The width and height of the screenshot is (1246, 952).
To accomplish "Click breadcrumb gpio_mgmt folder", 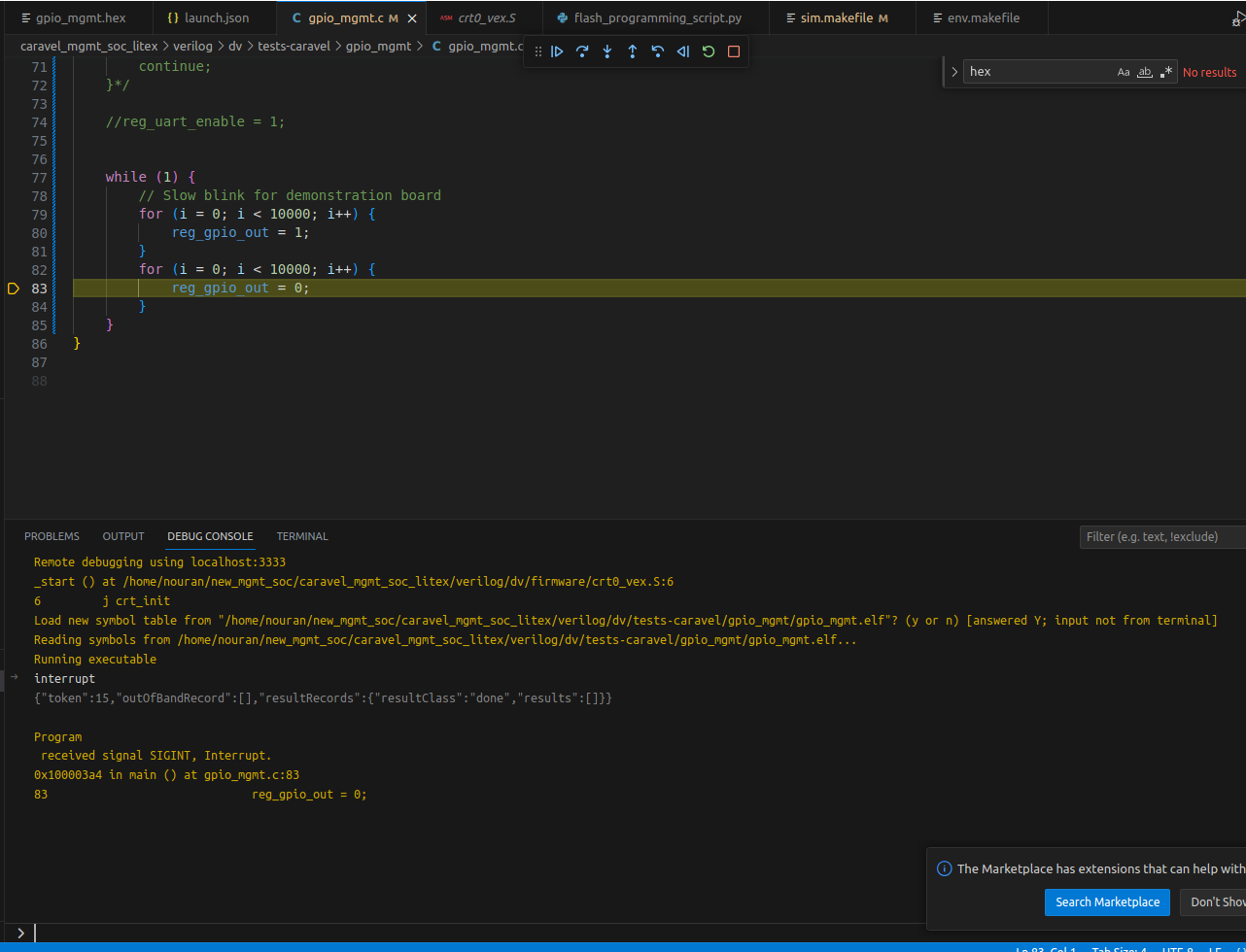I will point(378,46).
